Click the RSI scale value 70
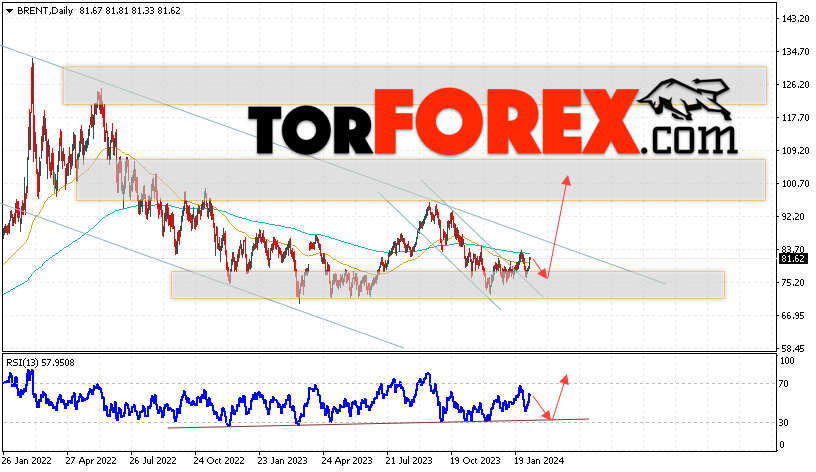Viewport: 816px width, 472px height. [784, 384]
